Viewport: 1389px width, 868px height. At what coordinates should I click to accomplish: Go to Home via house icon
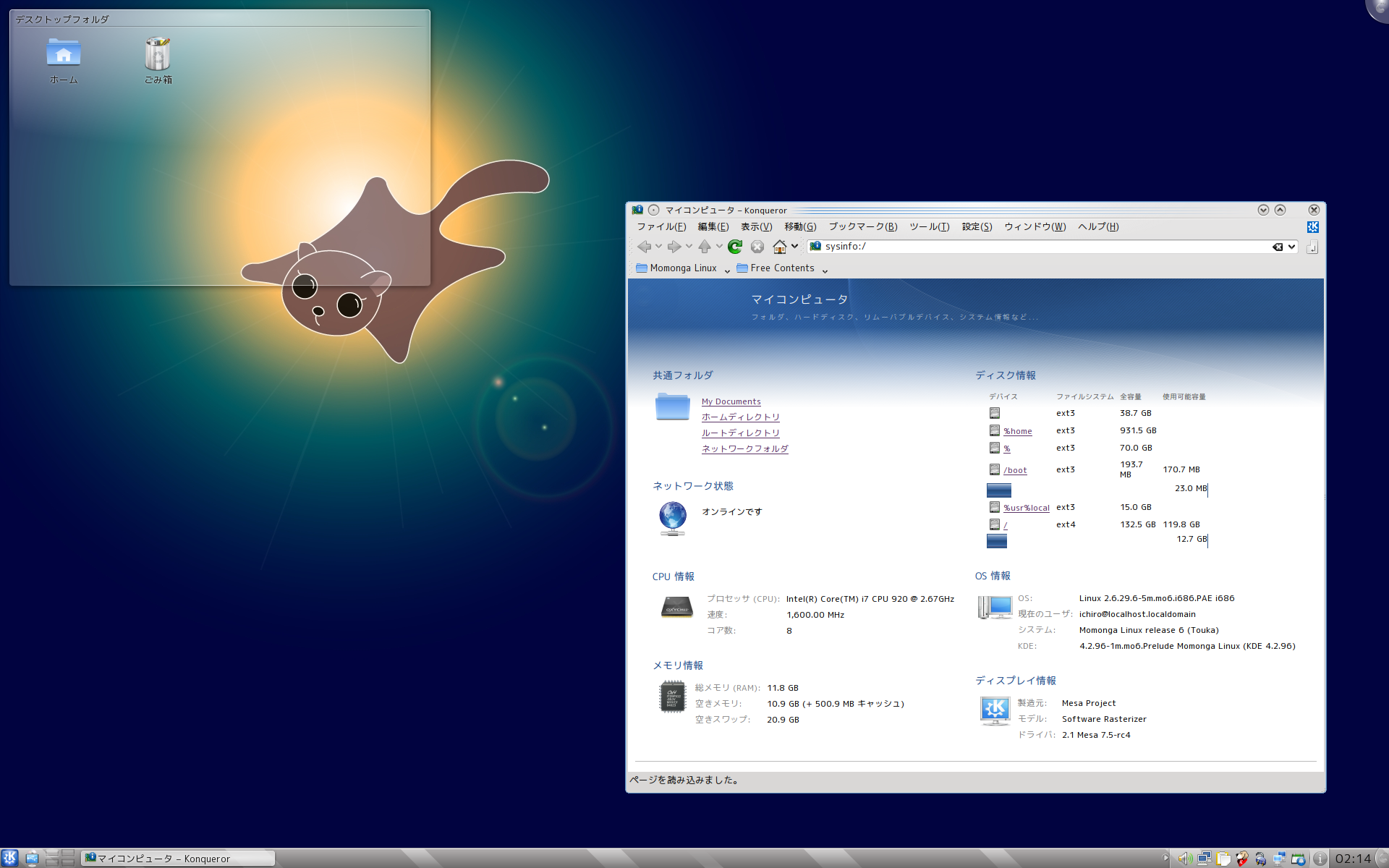point(780,247)
